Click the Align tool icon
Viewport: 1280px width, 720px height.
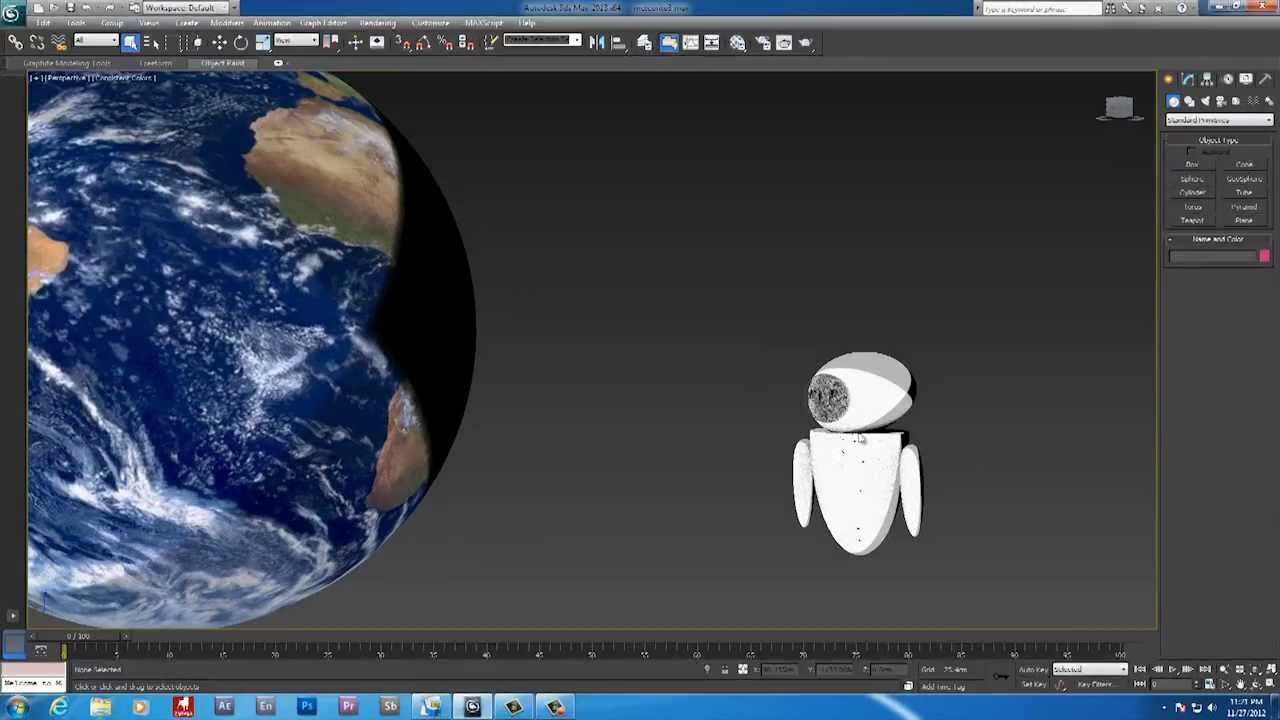coord(619,42)
